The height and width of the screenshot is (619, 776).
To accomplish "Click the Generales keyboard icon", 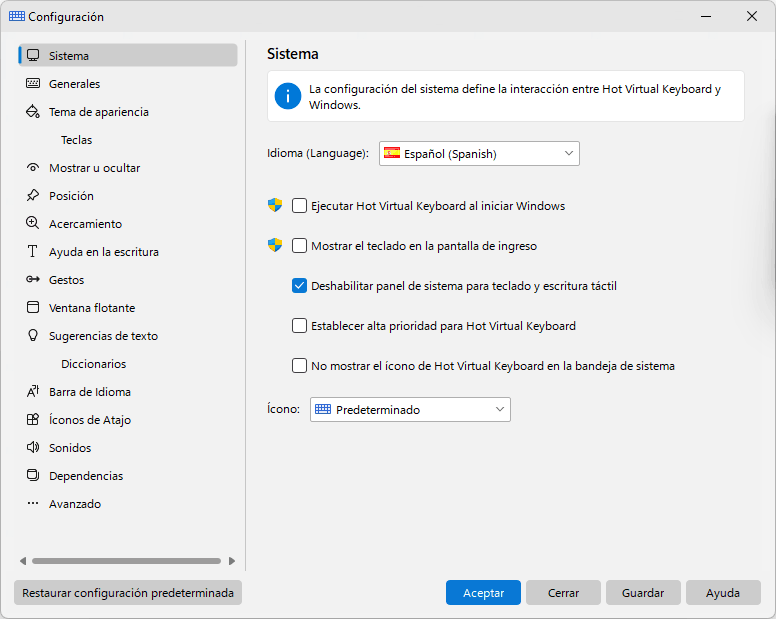I will tap(33, 83).
